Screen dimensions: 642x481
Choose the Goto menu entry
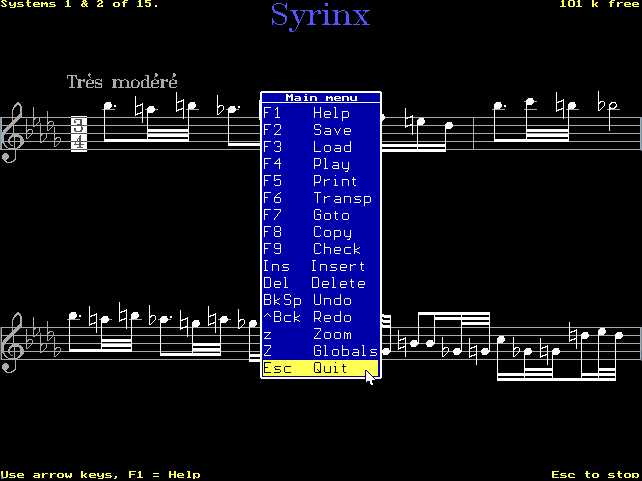[320, 215]
